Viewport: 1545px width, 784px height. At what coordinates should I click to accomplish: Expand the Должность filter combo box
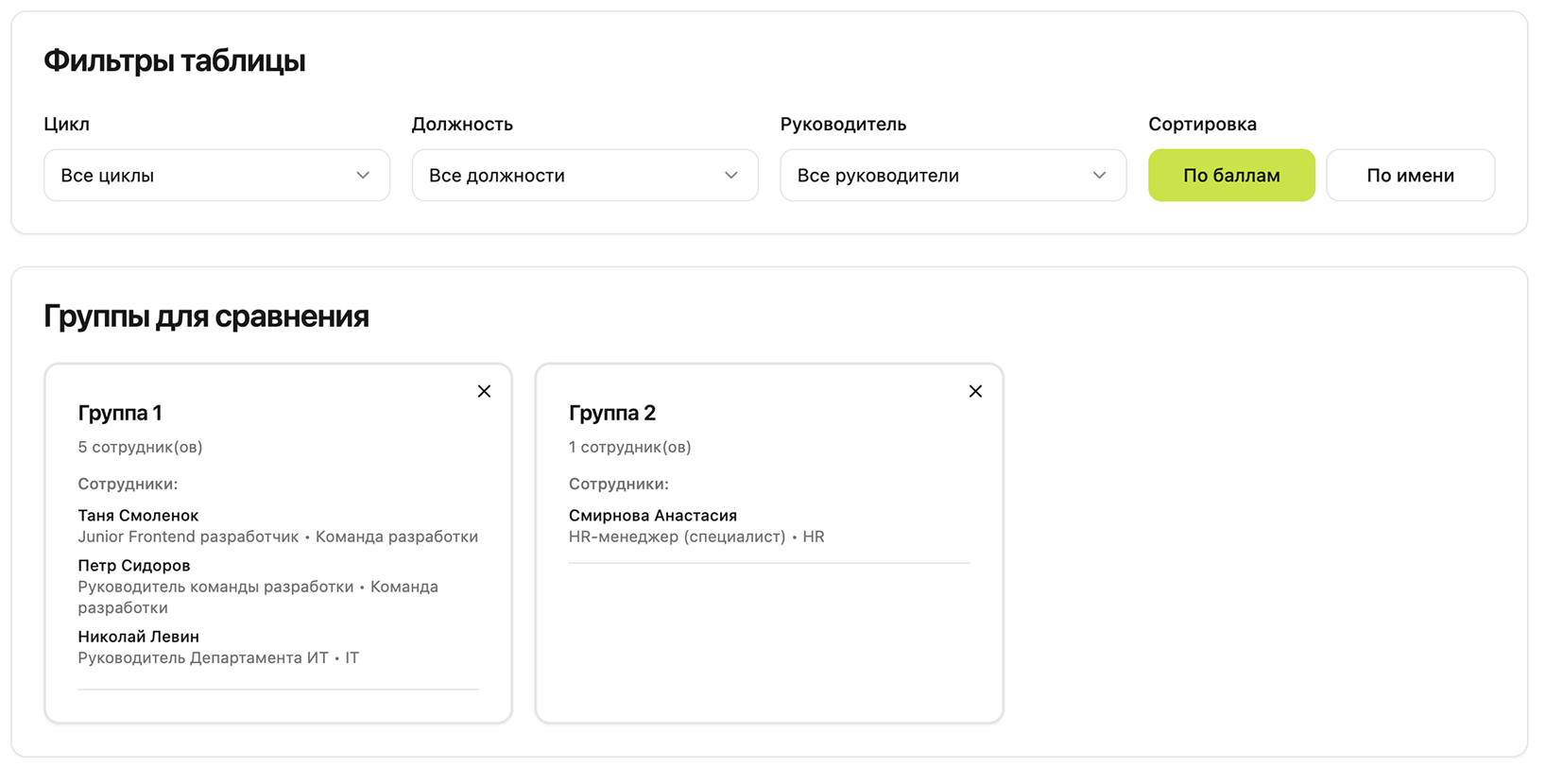pyautogui.click(x=584, y=176)
